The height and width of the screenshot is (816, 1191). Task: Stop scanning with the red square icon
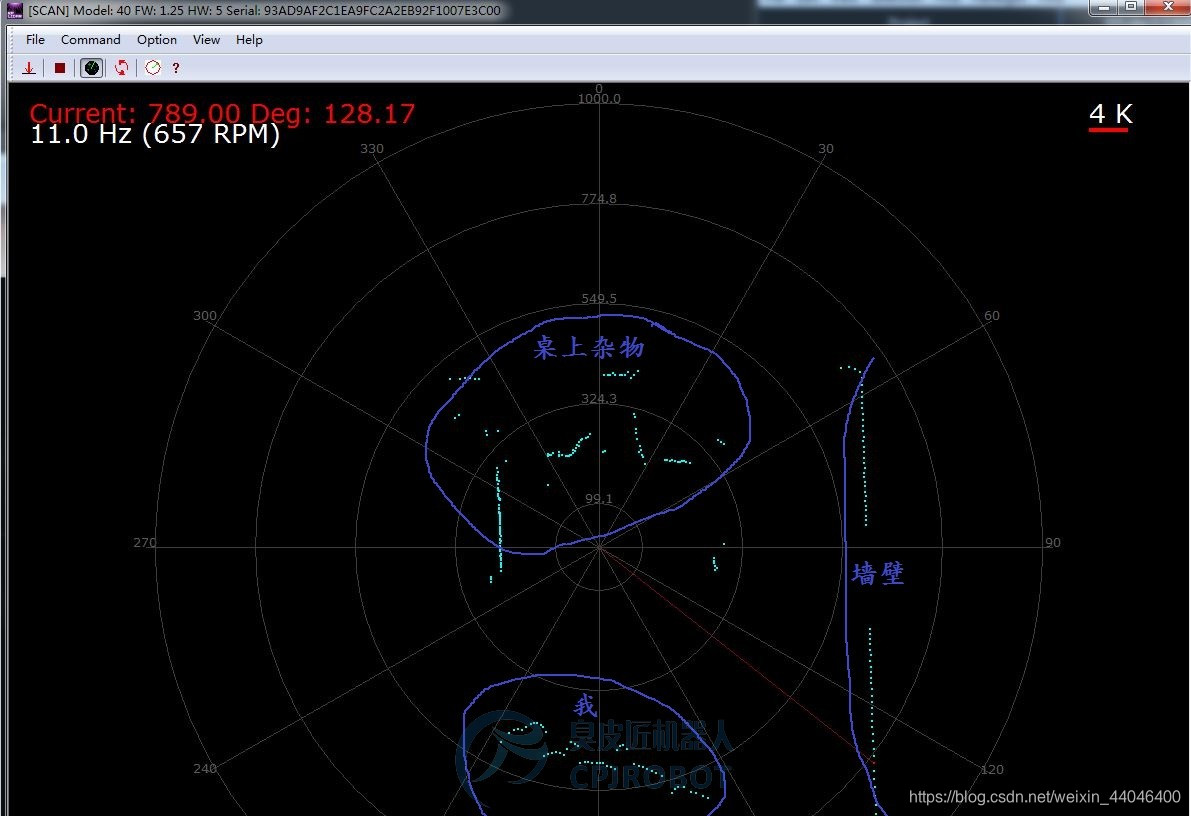pos(60,68)
